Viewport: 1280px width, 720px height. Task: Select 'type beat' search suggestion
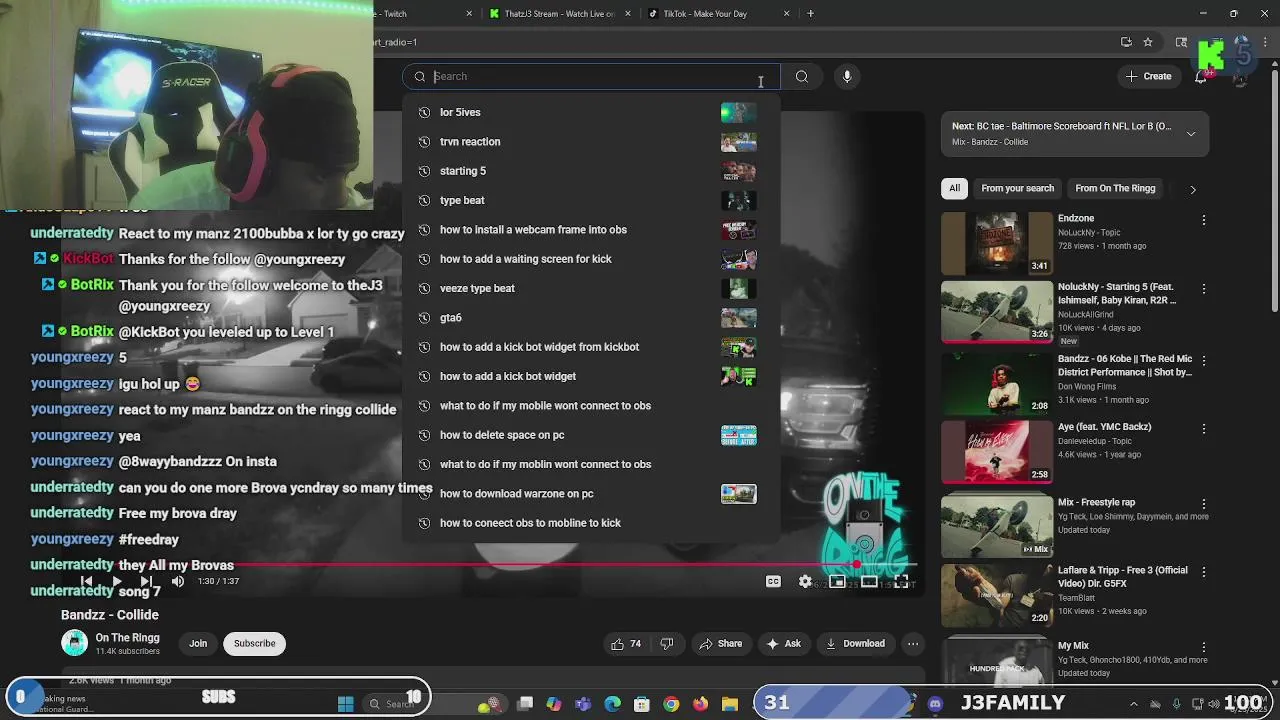pos(591,200)
